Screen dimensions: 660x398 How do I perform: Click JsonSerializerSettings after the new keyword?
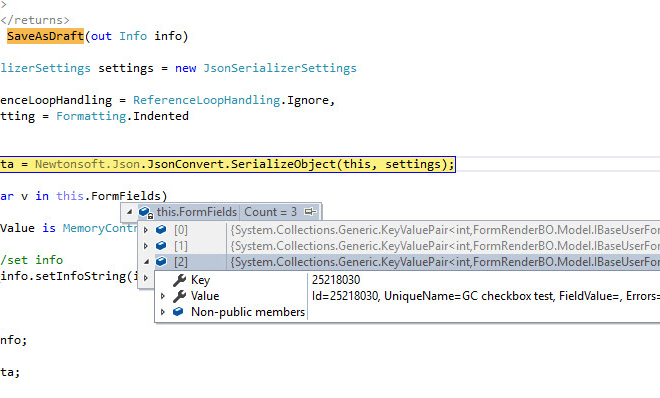tap(280, 68)
